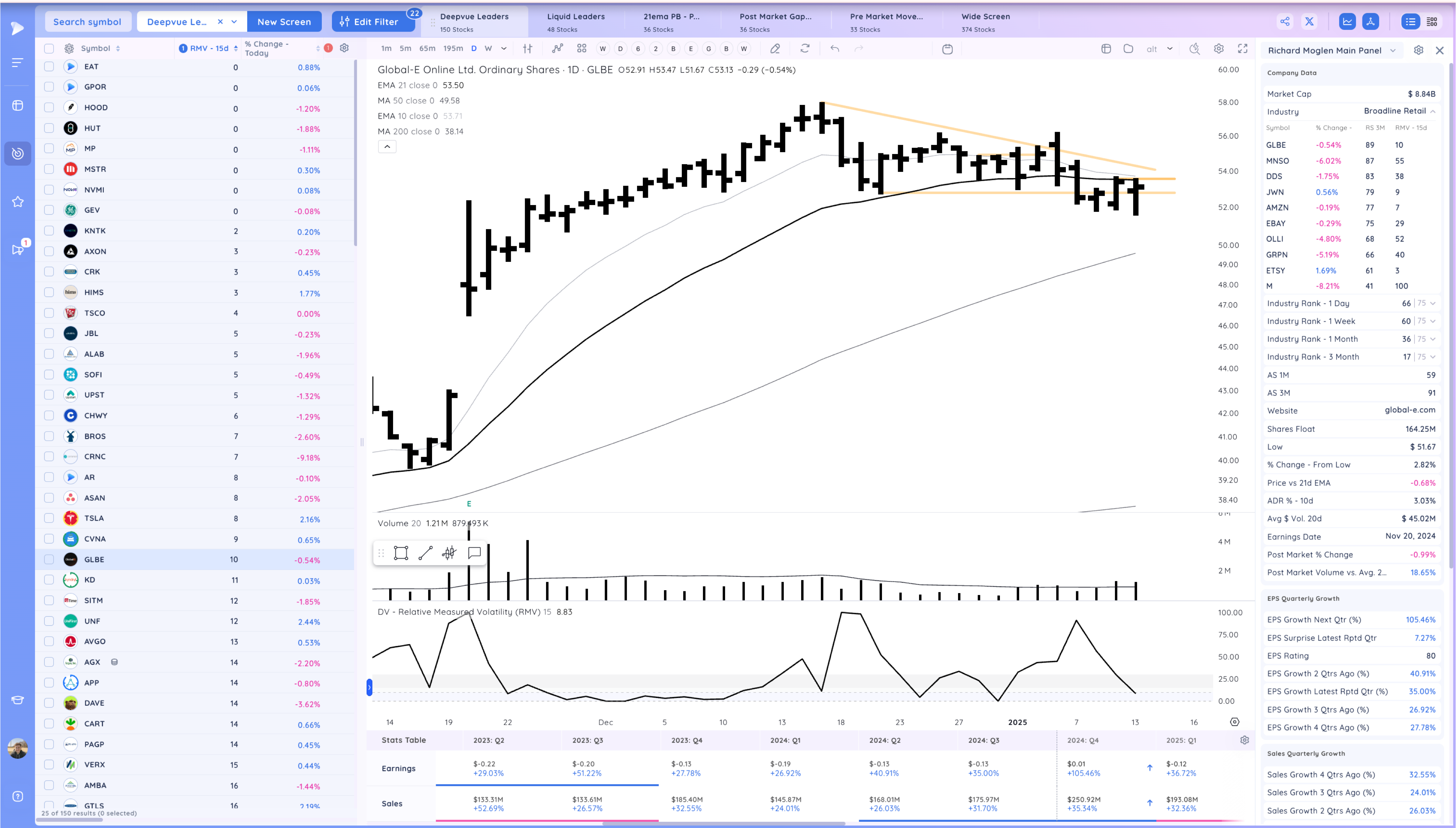Open the favorites star in the sidebar
This screenshot has width=1456, height=828.
coord(17,202)
